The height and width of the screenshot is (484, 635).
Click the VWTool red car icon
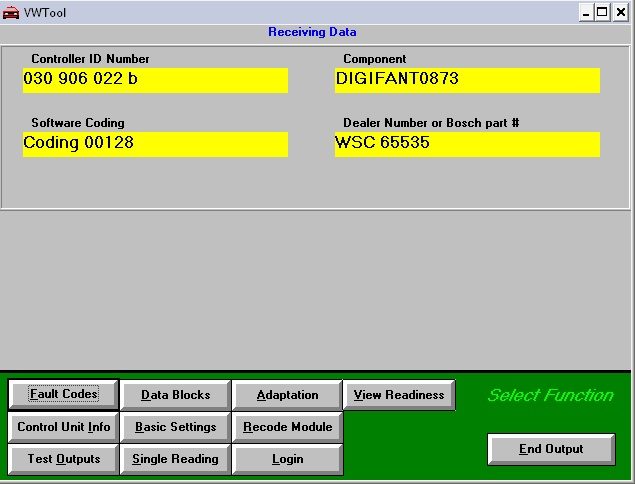coord(11,13)
